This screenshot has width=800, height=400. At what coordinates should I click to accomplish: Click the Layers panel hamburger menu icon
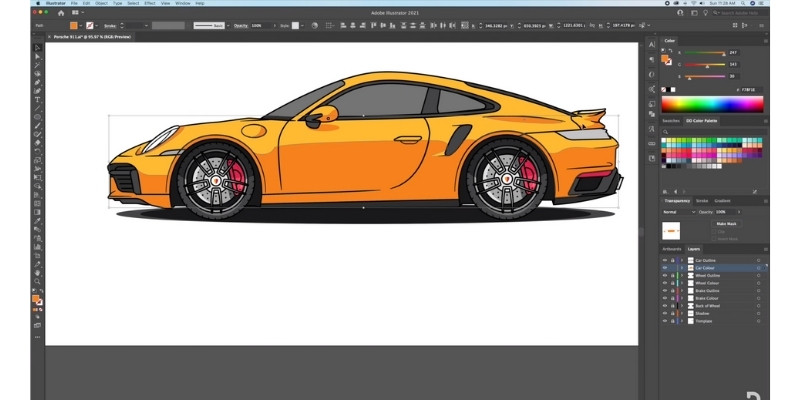pos(765,249)
